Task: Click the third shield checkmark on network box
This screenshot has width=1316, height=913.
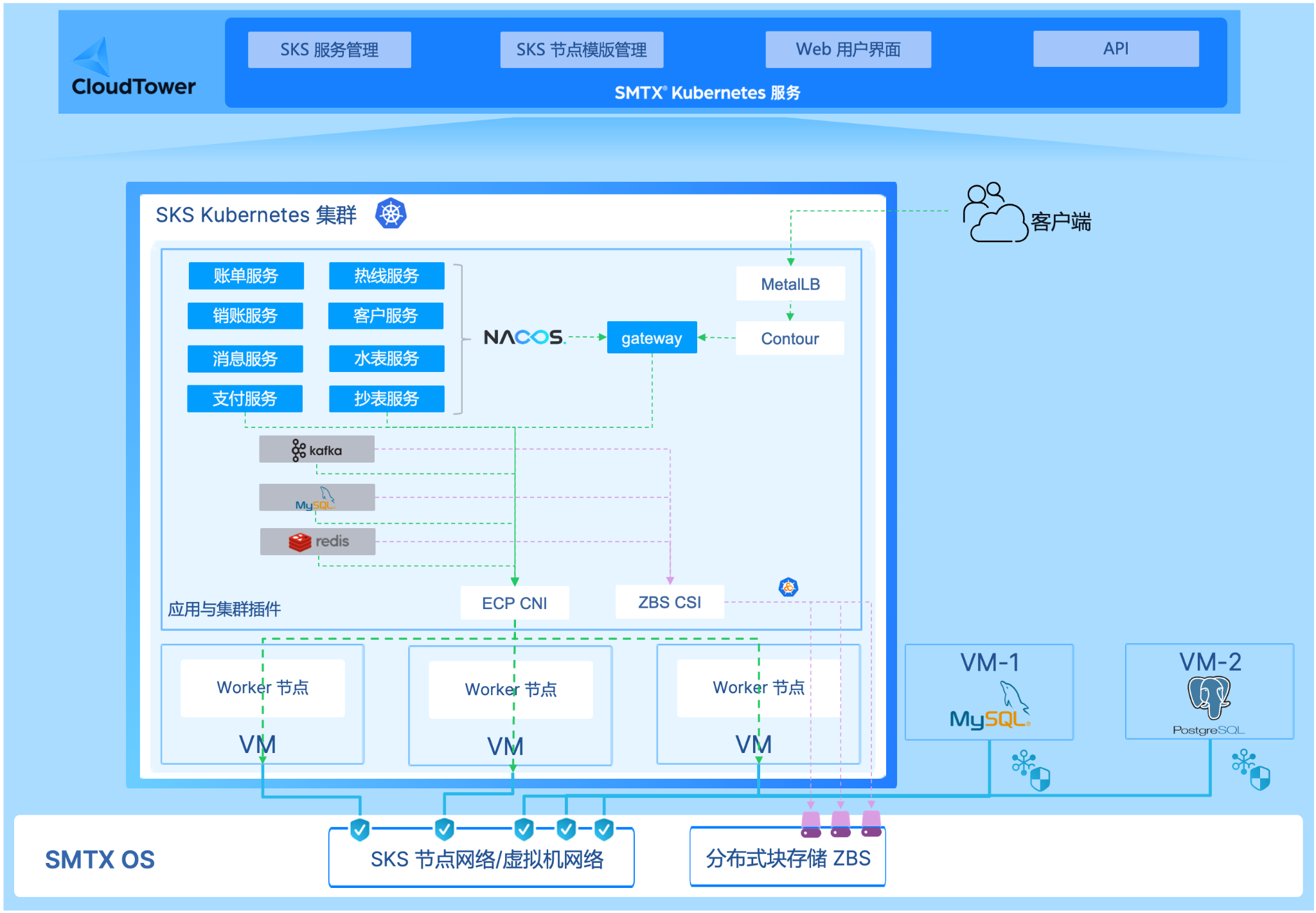Action: point(524,829)
